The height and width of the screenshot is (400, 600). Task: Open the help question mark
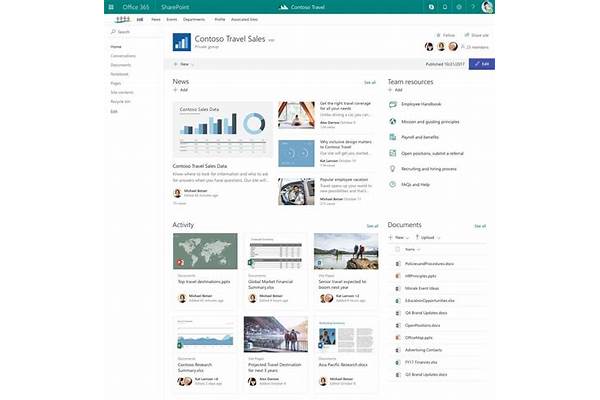(473, 7)
